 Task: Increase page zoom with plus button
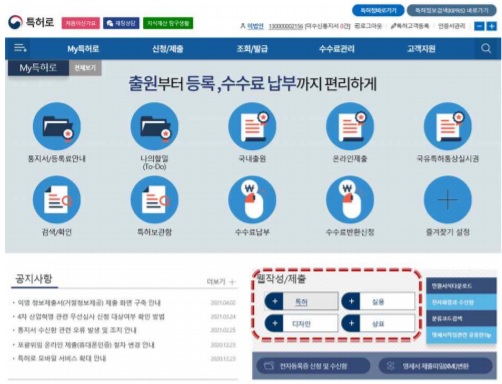492,26
